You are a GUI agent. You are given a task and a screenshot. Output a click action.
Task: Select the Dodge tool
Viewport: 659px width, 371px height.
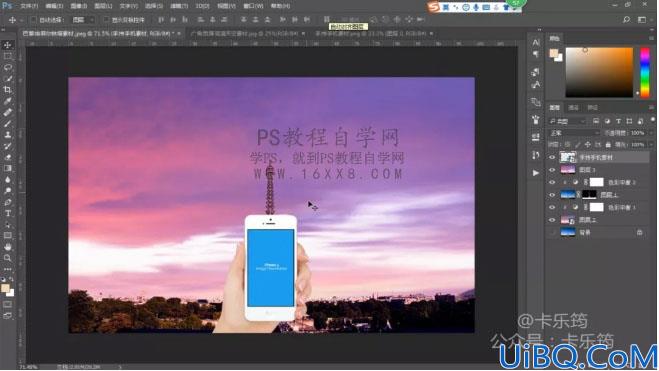tap(8, 191)
